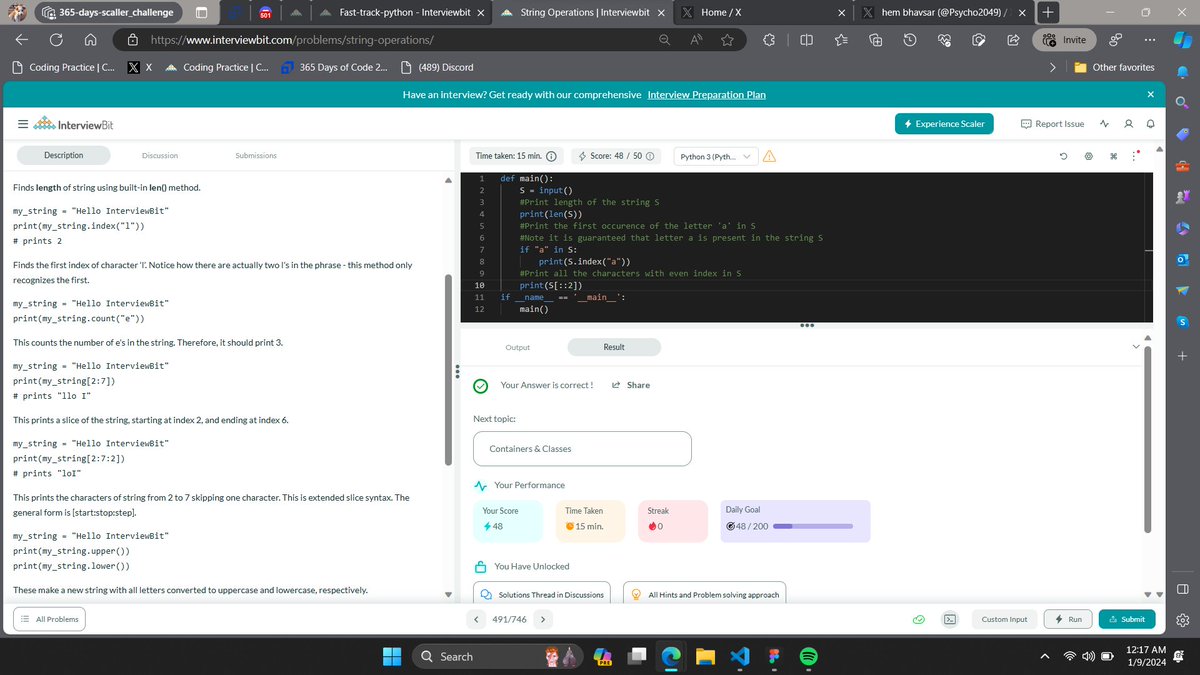Click the Report Issue link
The image size is (1200, 675).
point(1053,124)
